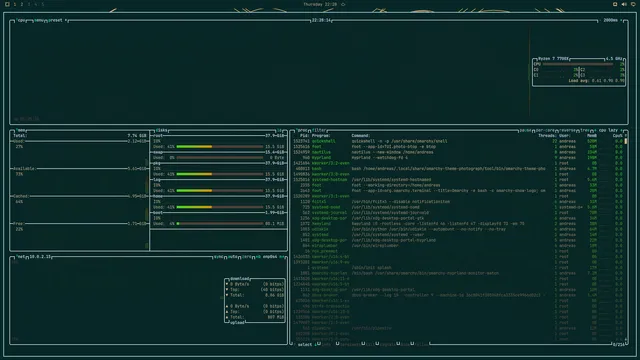Select the dbus-broker process row
The width and height of the screenshot is (640, 360).
click(x=458, y=295)
